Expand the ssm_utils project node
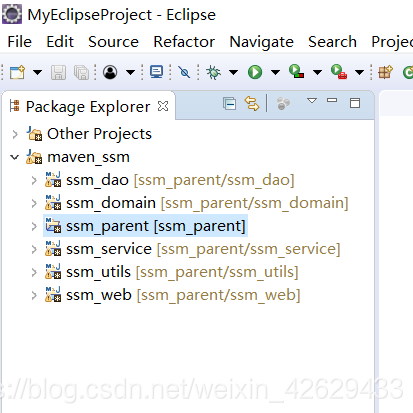 34,272
